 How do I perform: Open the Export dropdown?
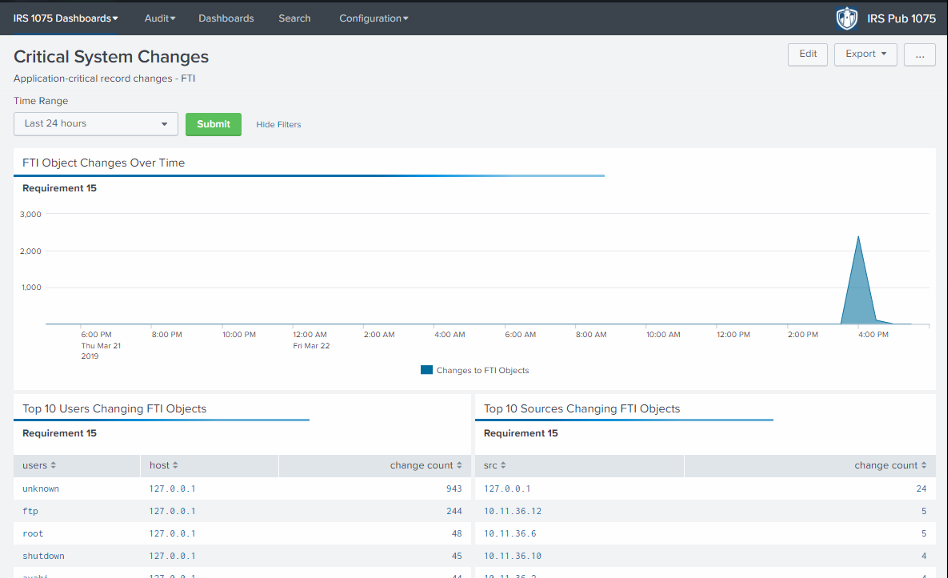866,54
